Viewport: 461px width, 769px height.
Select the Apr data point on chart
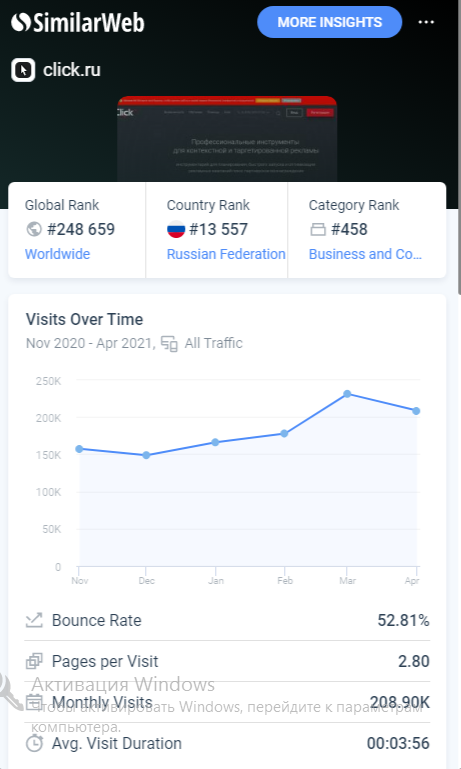[x=416, y=410]
